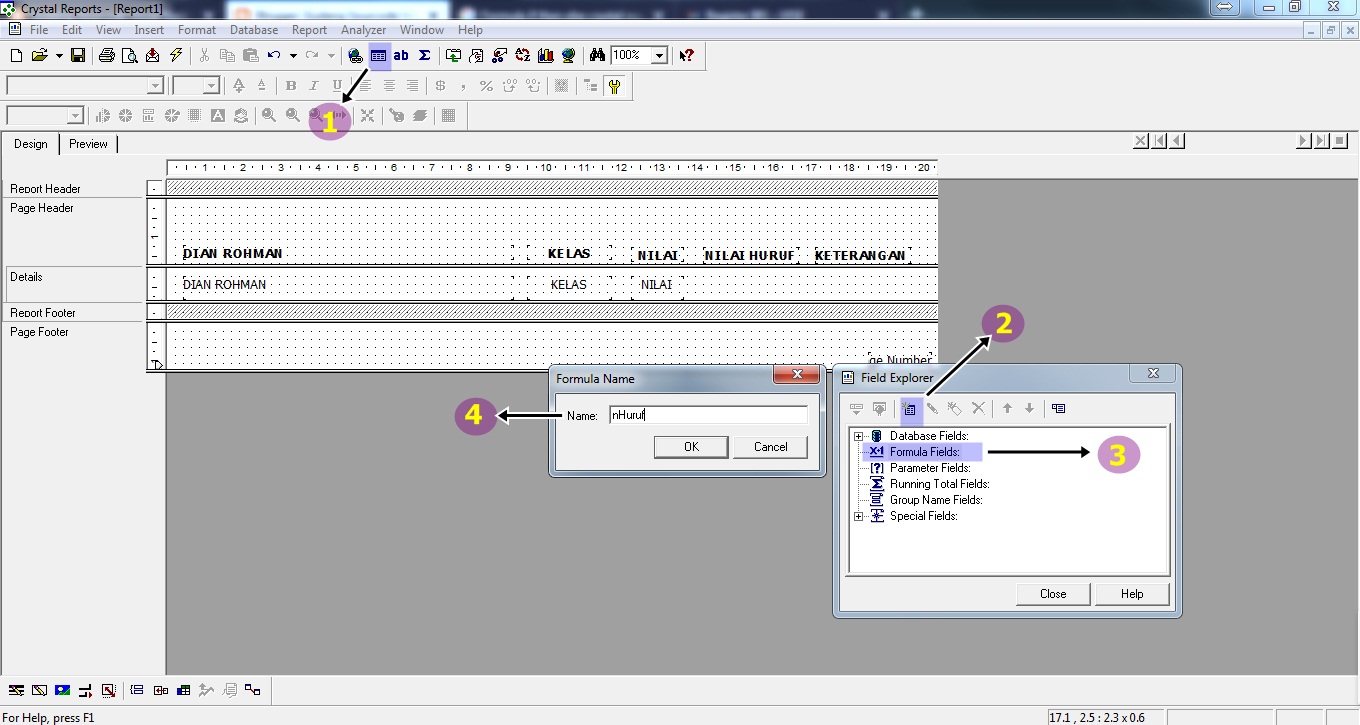1360x725 pixels.
Task: Open the zoom level dropdown
Action: [658, 56]
